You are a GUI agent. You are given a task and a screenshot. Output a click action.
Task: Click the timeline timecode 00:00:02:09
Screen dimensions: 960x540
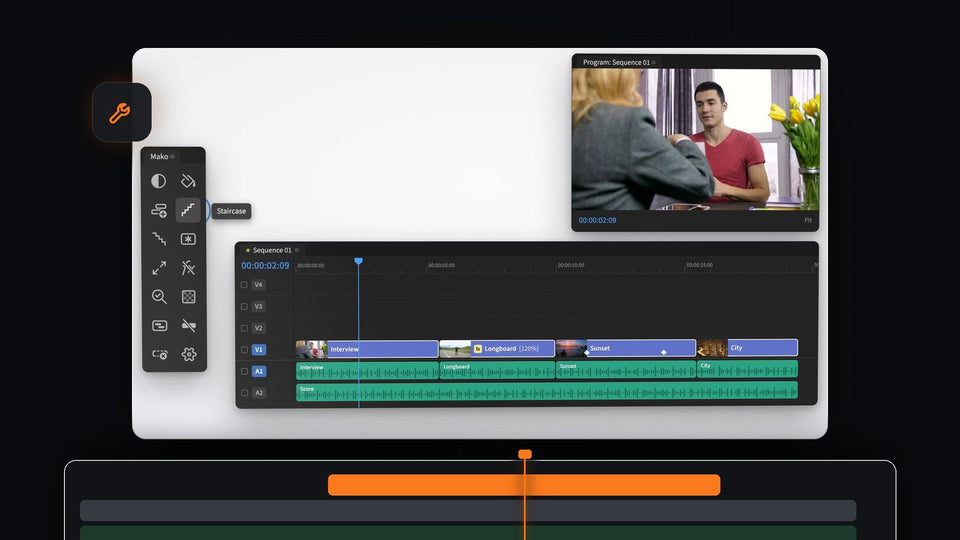click(x=265, y=266)
